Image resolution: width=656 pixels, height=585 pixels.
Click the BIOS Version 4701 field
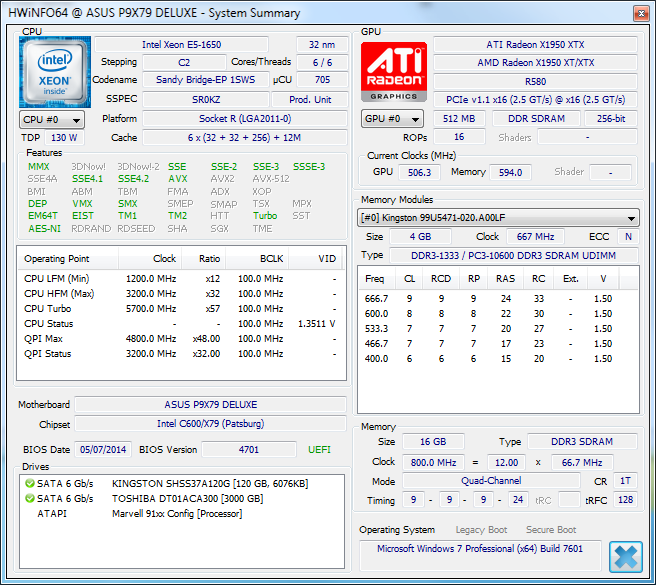coord(249,450)
